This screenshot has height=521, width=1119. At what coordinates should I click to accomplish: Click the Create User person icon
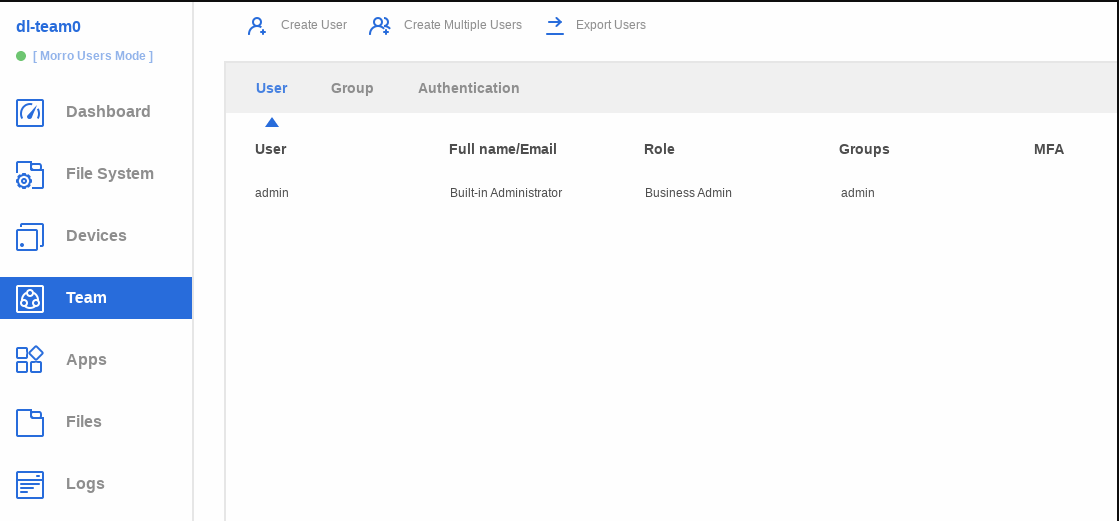[x=257, y=26]
